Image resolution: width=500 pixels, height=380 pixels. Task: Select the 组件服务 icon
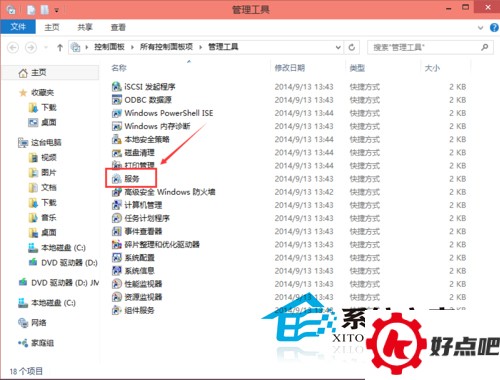[116, 310]
